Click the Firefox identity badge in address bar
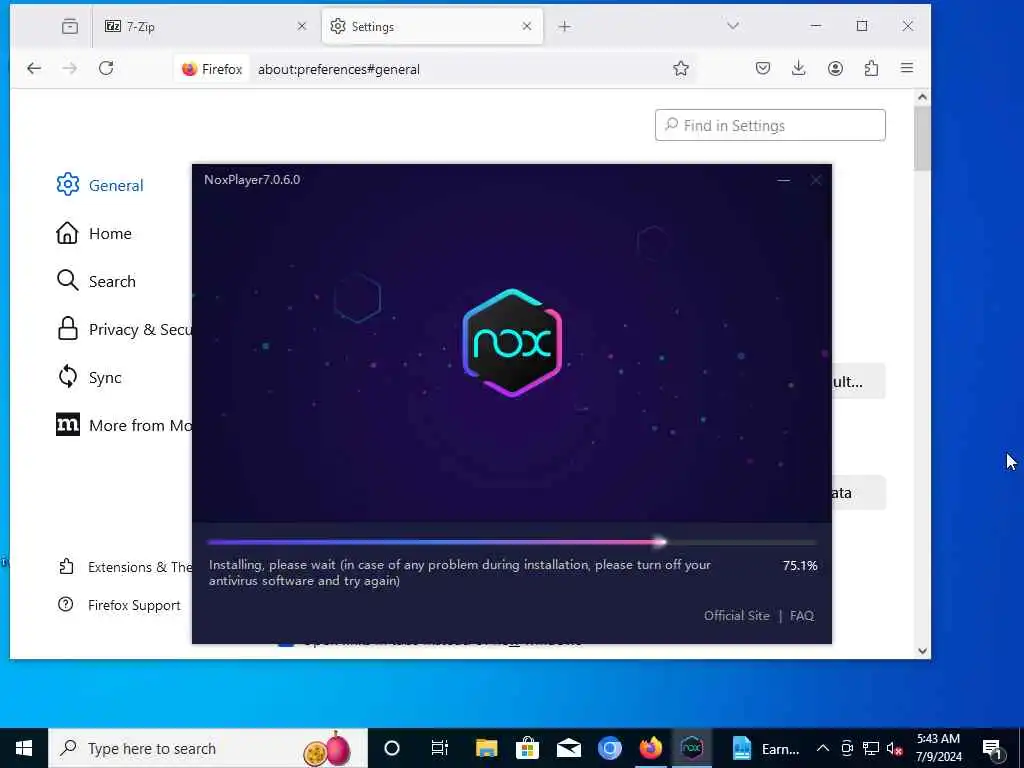Viewport: 1024px width, 768px height. [212, 69]
